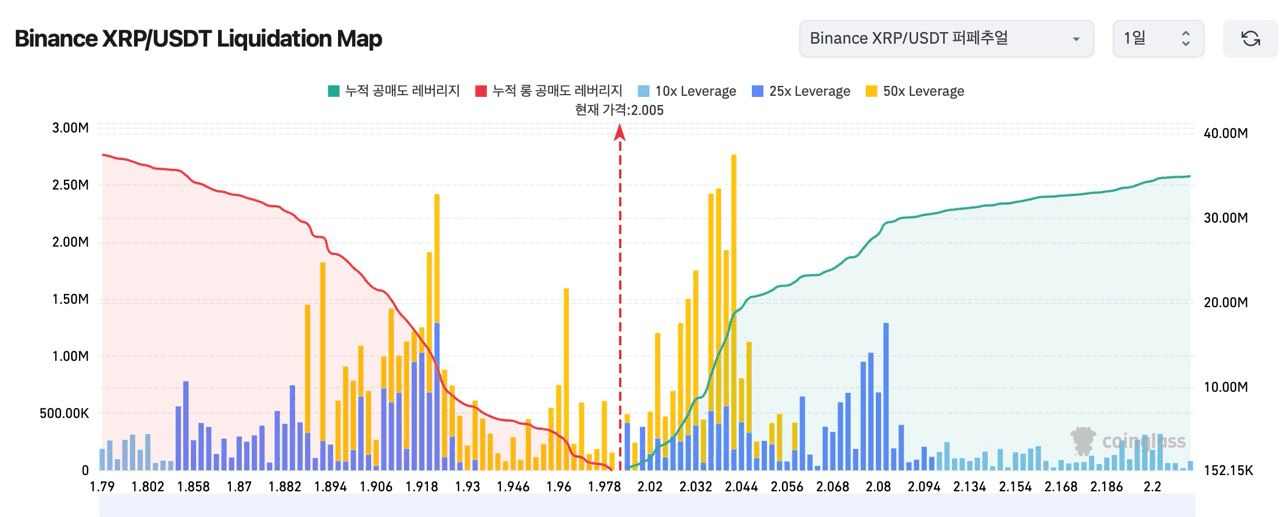Click the 2.02 price axis label
Screen dimensions: 1280x517
[x=650, y=487]
